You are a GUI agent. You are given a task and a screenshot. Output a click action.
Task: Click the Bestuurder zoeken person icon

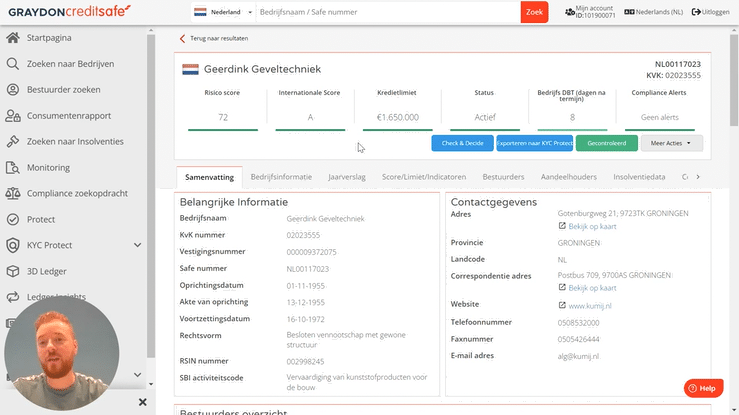coord(13,90)
